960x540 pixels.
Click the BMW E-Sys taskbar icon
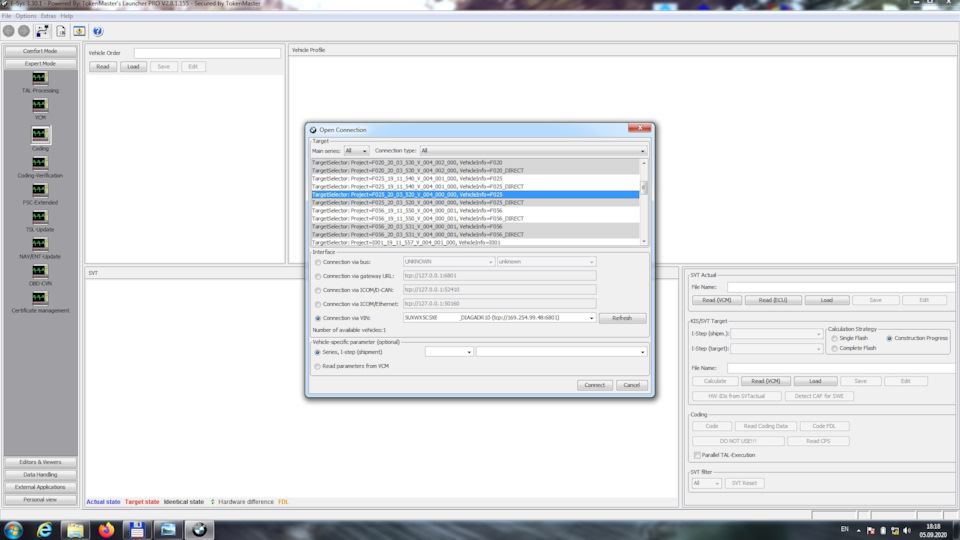pos(200,530)
